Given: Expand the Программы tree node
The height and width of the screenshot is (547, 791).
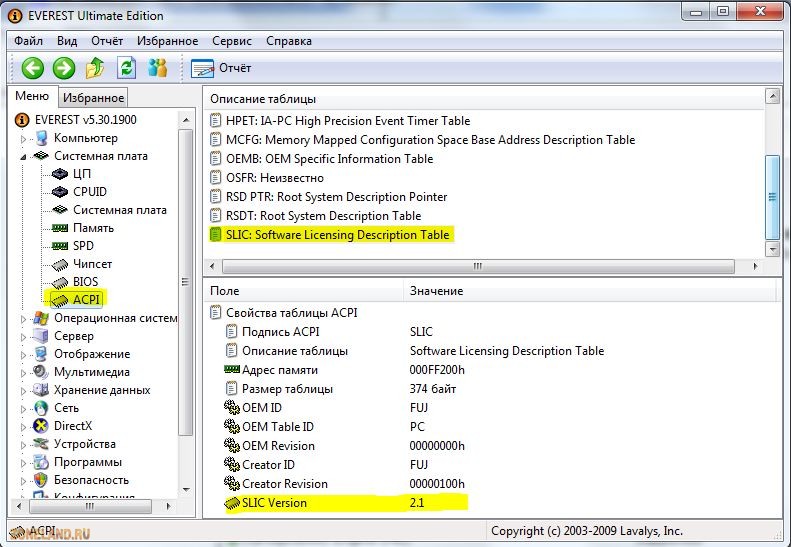Looking at the screenshot, I should tap(23, 462).
